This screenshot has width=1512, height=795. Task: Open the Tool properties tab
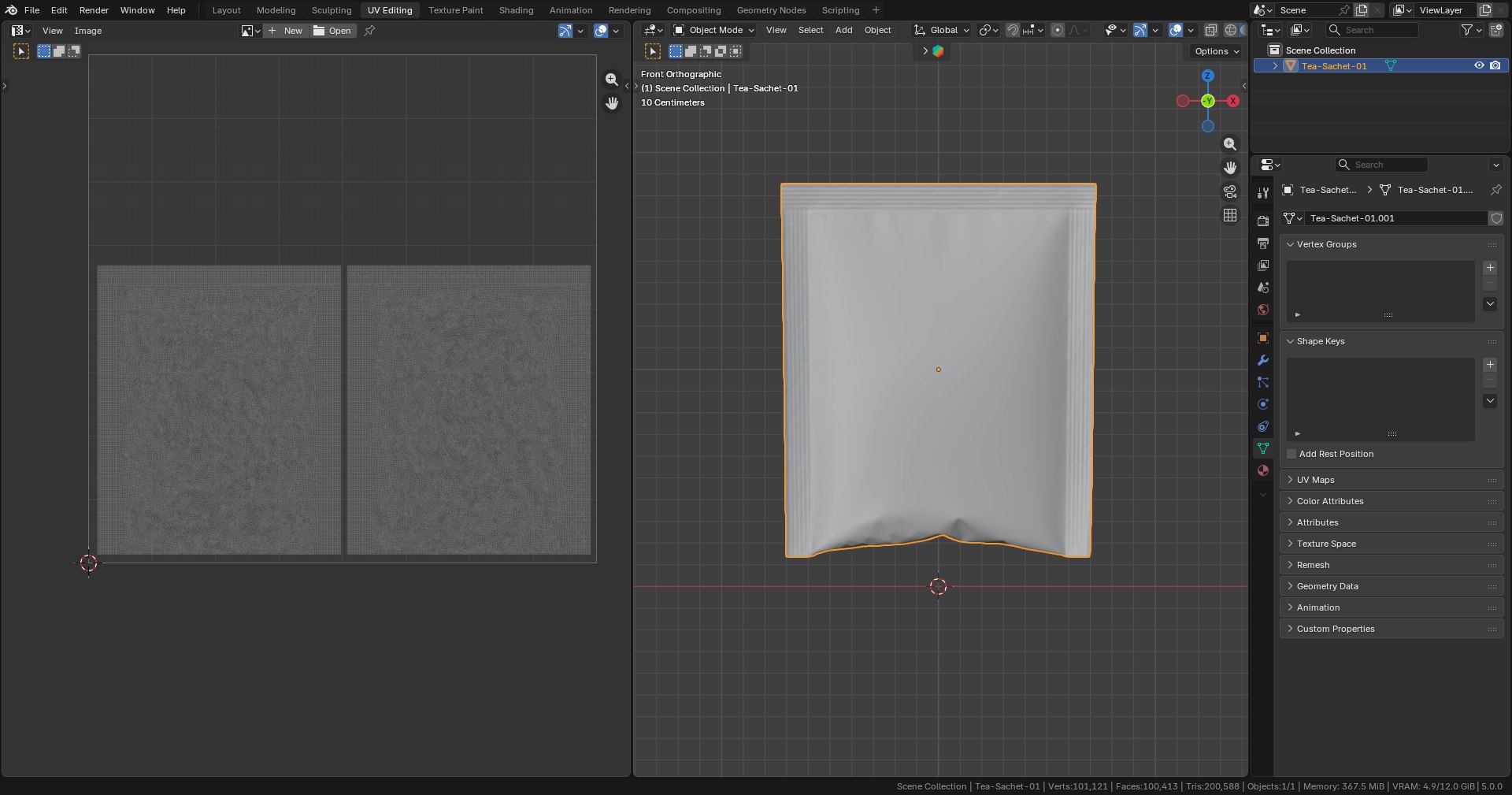click(1263, 193)
